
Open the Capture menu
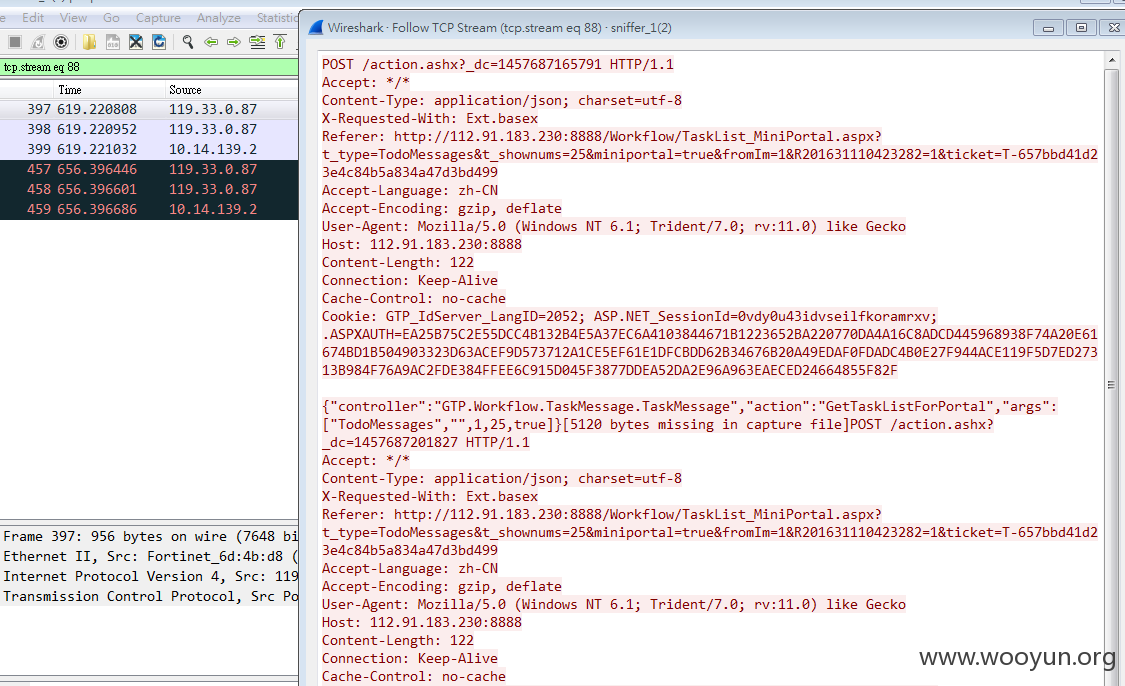tap(158, 18)
